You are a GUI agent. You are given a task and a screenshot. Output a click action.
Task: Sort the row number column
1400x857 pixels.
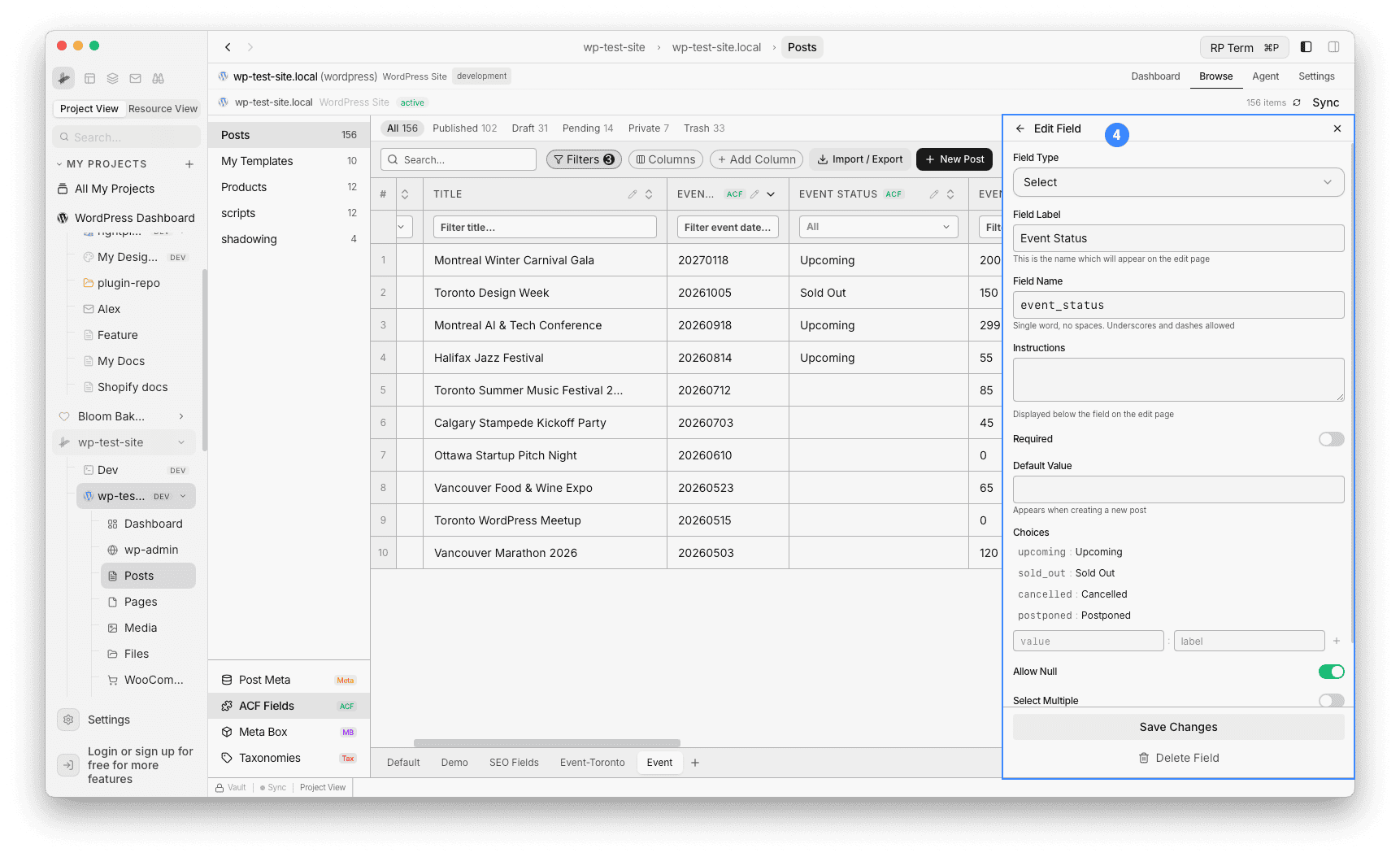tap(405, 194)
